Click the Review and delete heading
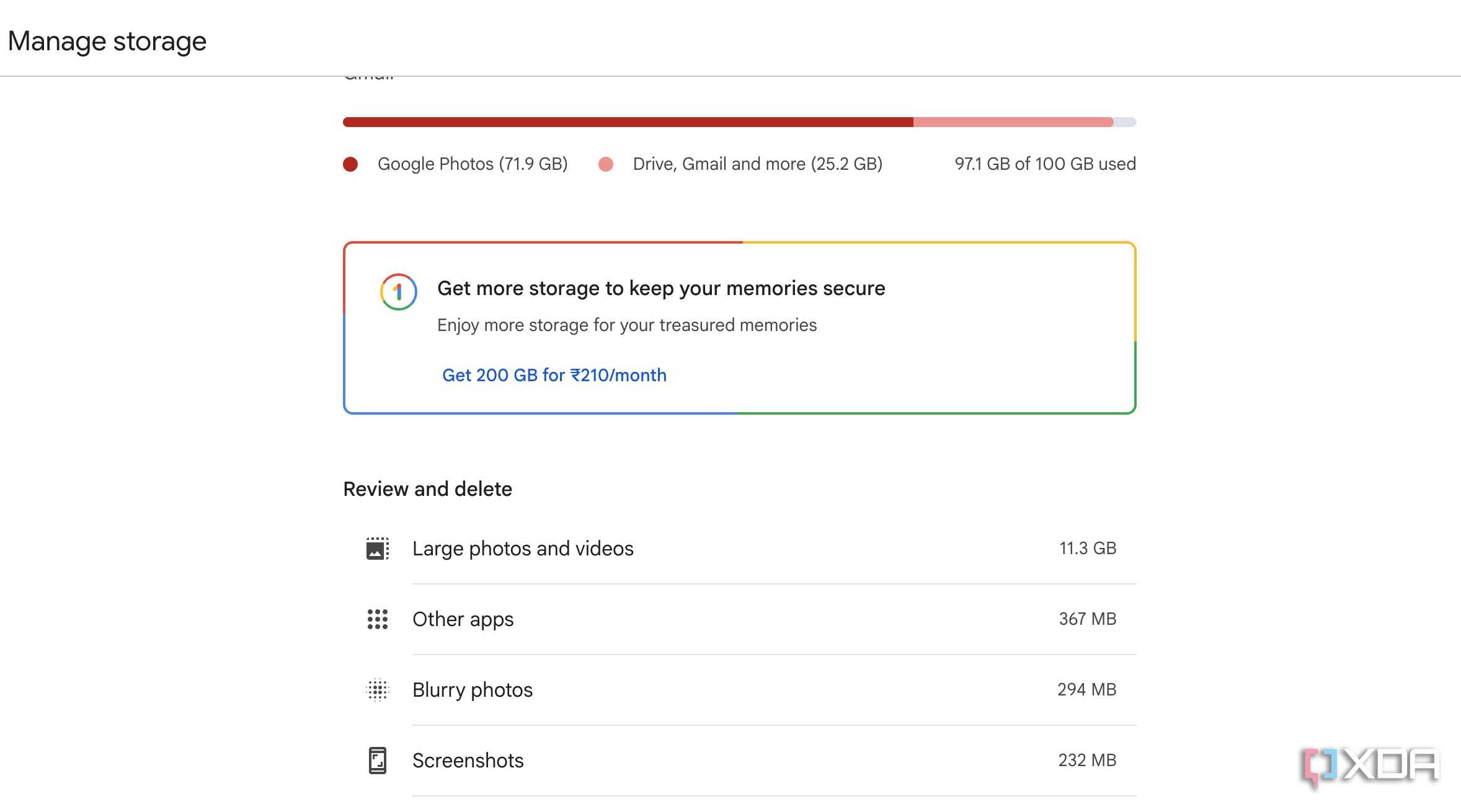Viewport: 1461px width, 812px height. [428, 489]
